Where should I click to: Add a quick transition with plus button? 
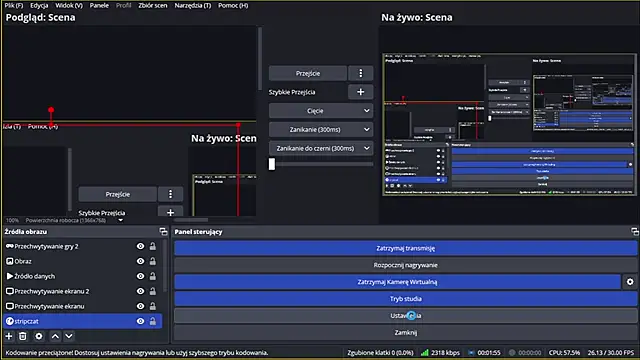point(360,92)
